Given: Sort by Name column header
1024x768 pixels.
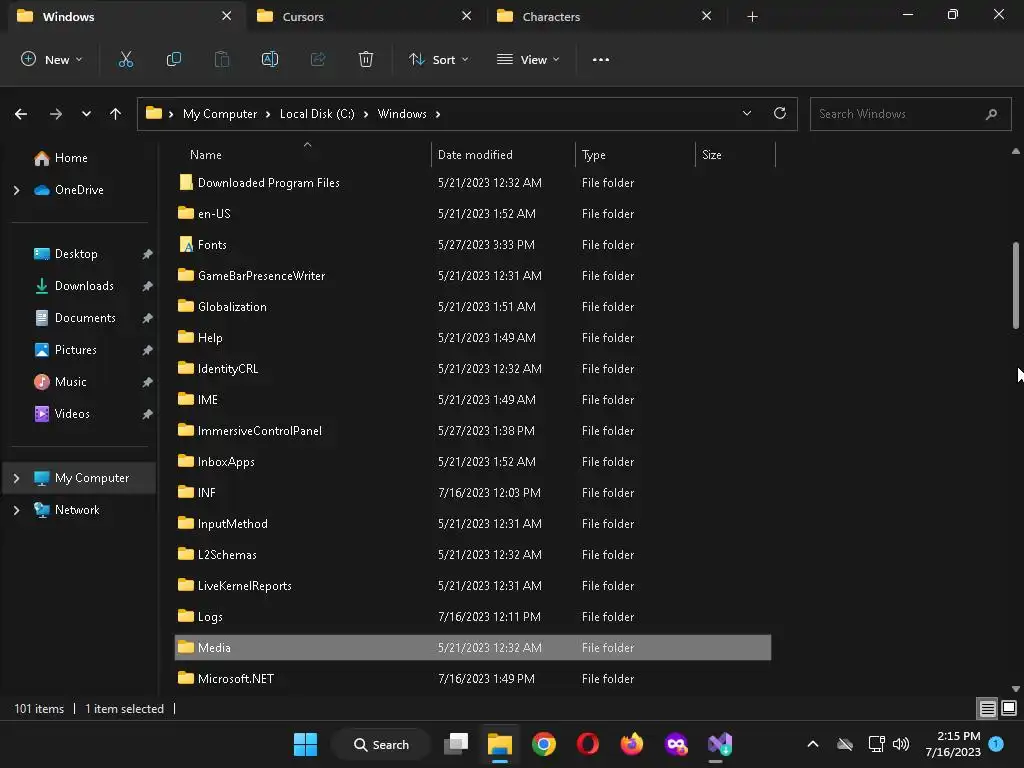Looking at the screenshot, I should click(303, 155).
